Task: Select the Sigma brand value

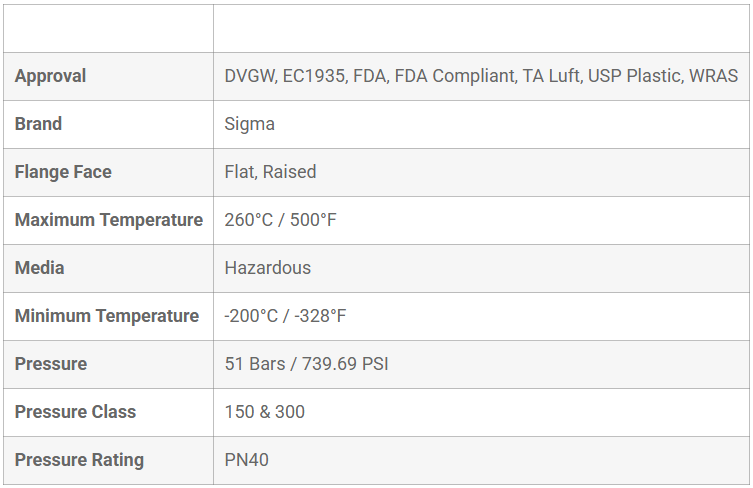Action: [250, 124]
